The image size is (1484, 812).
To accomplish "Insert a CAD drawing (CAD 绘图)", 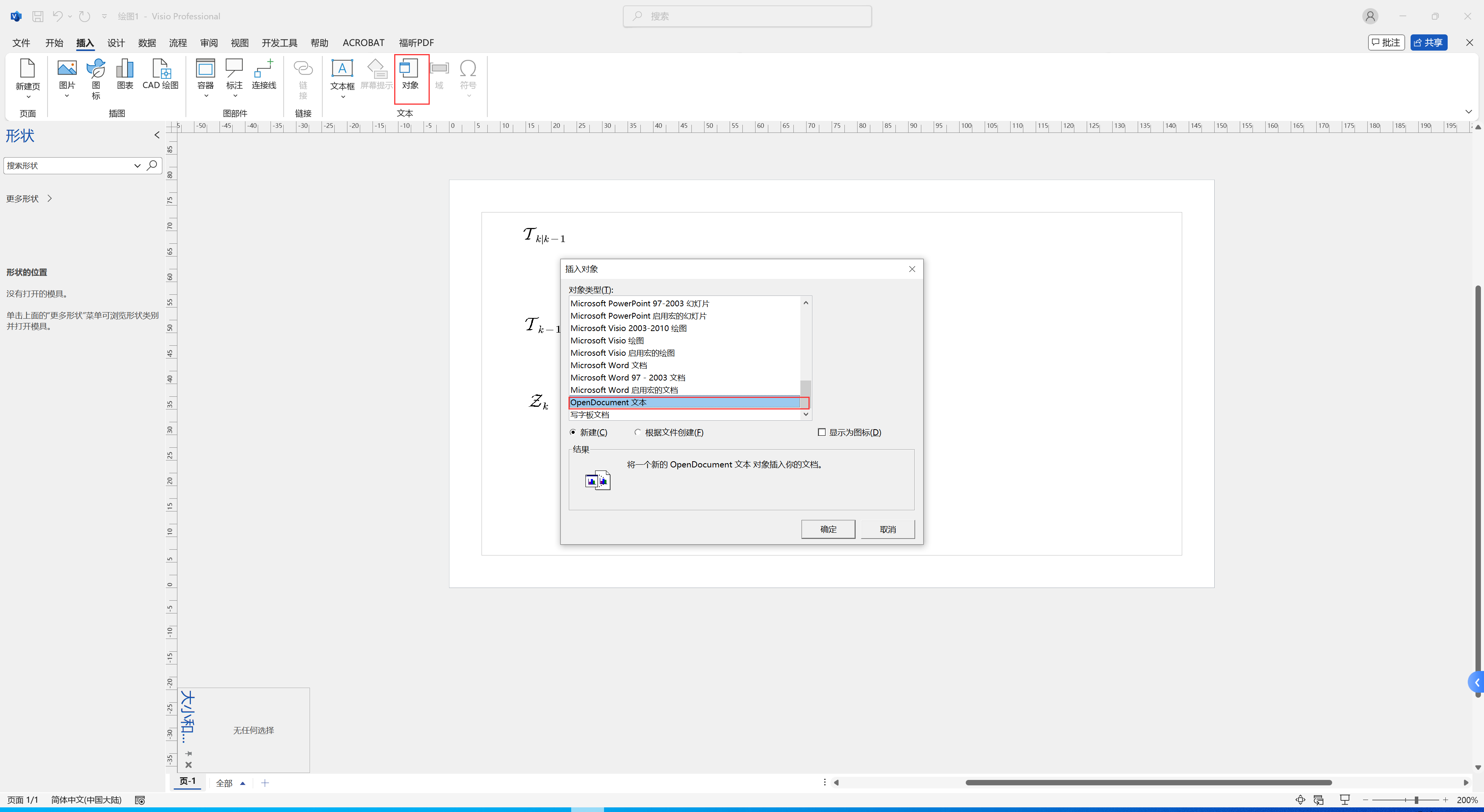I will tap(161, 68).
